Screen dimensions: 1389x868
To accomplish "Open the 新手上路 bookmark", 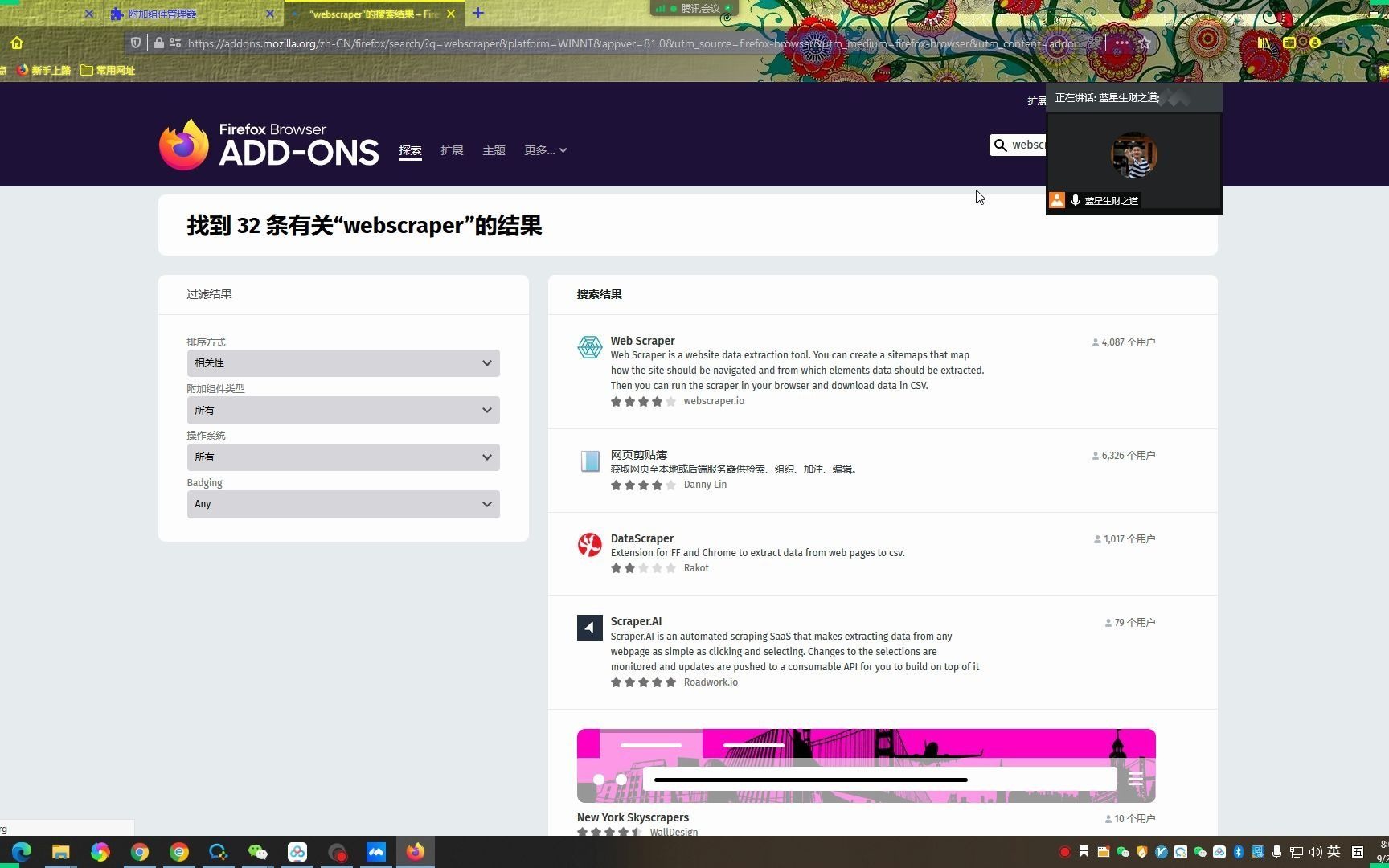I will tap(44, 70).
